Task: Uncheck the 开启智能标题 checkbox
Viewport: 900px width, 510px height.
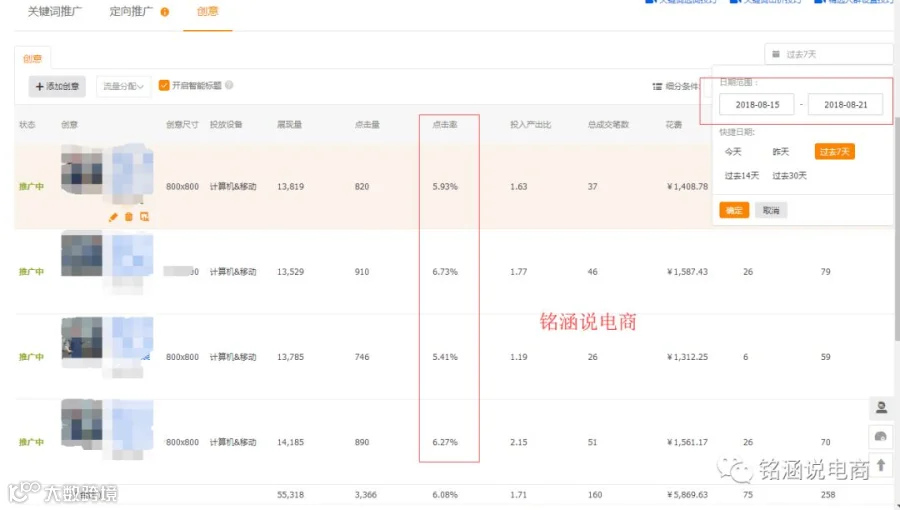Action: coord(164,85)
